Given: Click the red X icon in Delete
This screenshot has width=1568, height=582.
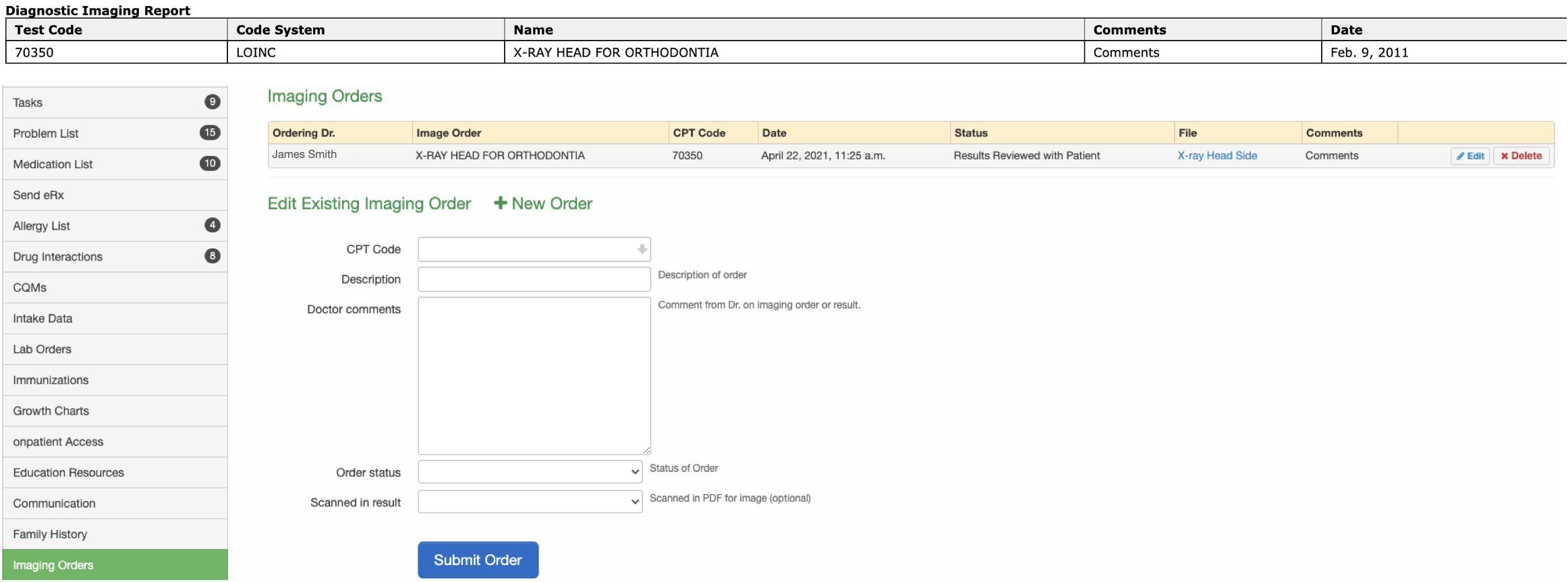Looking at the screenshot, I should (x=1505, y=156).
